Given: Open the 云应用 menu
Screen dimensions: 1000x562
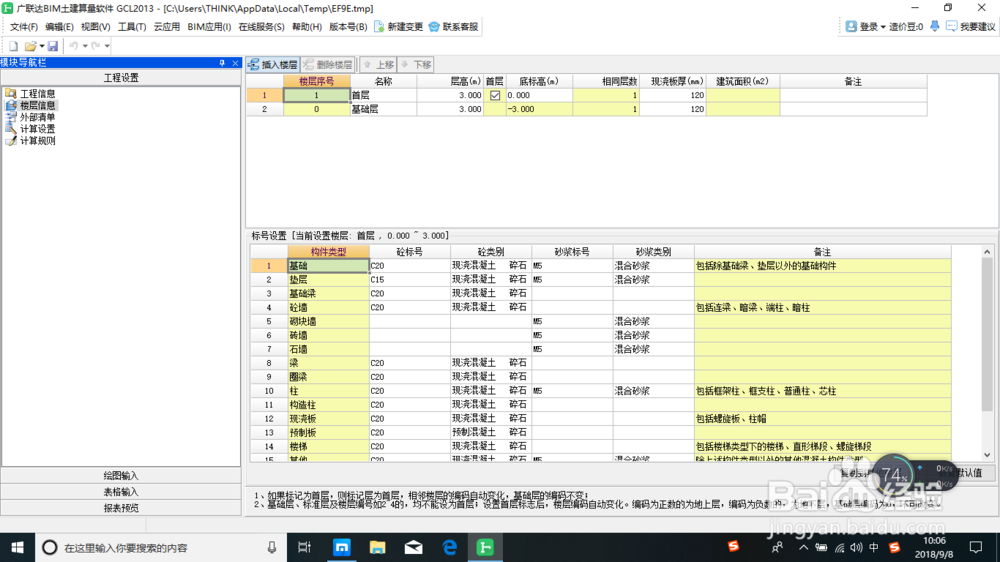Looking at the screenshot, I should pos(166,27).
